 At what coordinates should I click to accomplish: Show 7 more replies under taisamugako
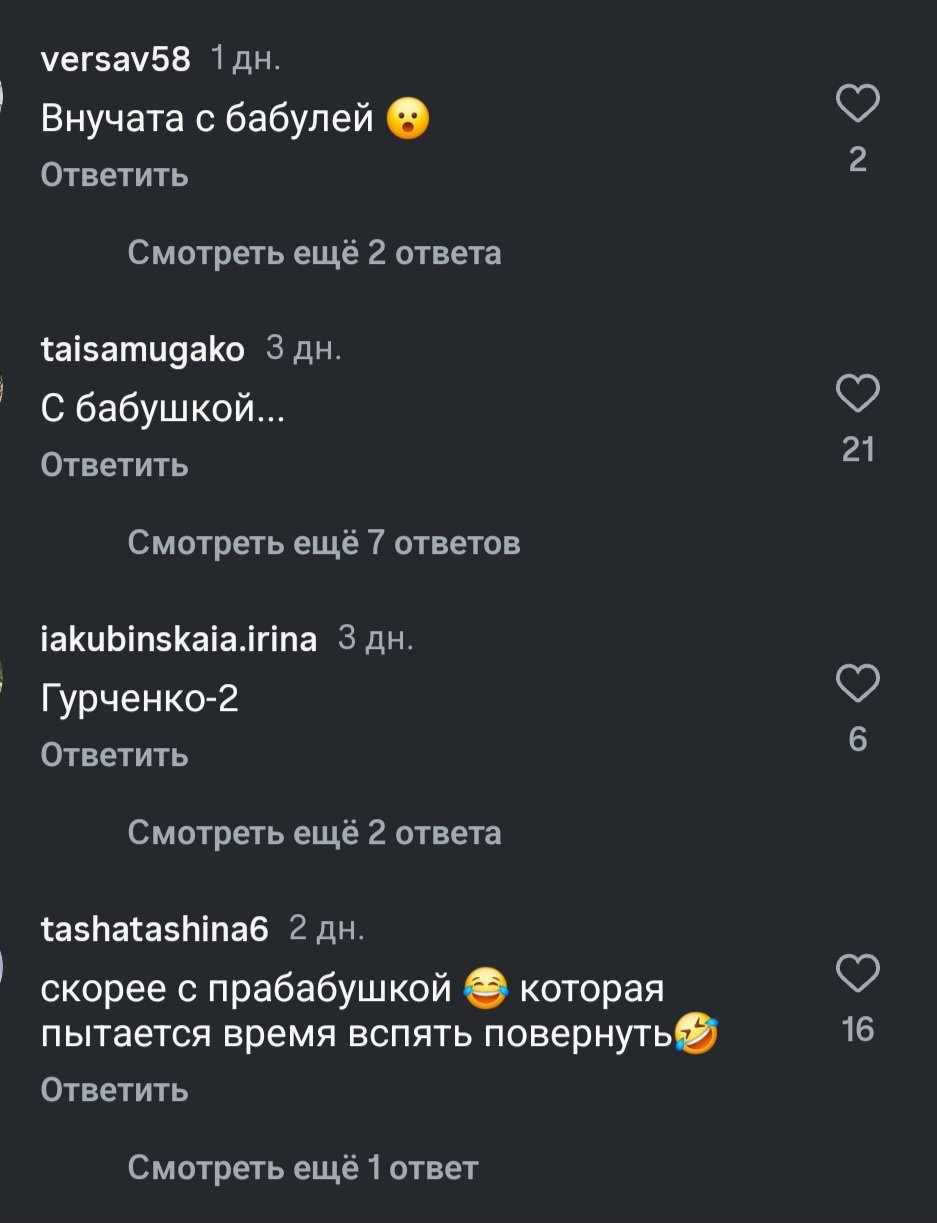[324, 544]
